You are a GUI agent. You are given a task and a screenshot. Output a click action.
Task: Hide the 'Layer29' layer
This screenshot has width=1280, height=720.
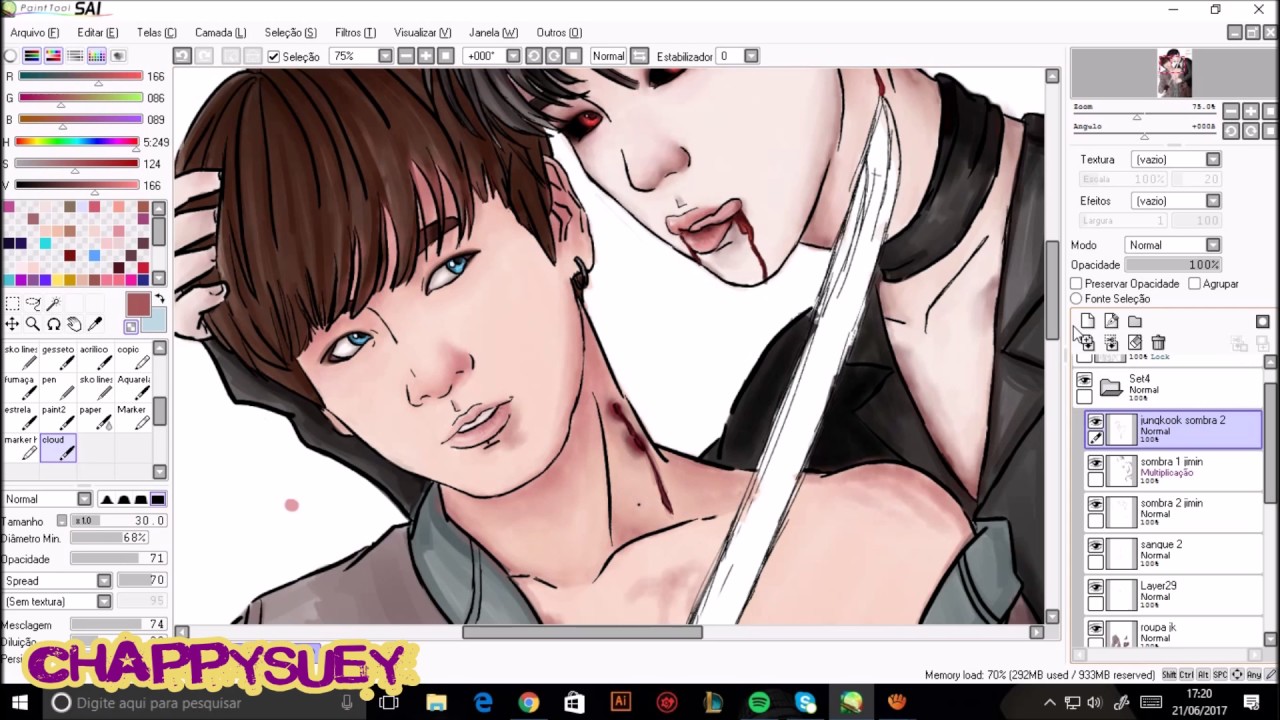point(1096,587)
